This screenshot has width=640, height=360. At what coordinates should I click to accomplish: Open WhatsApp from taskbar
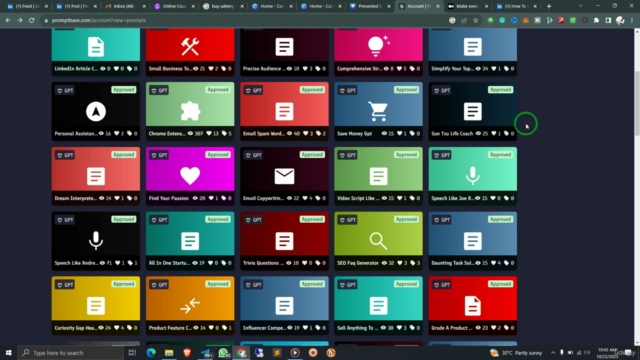point(223,353)
